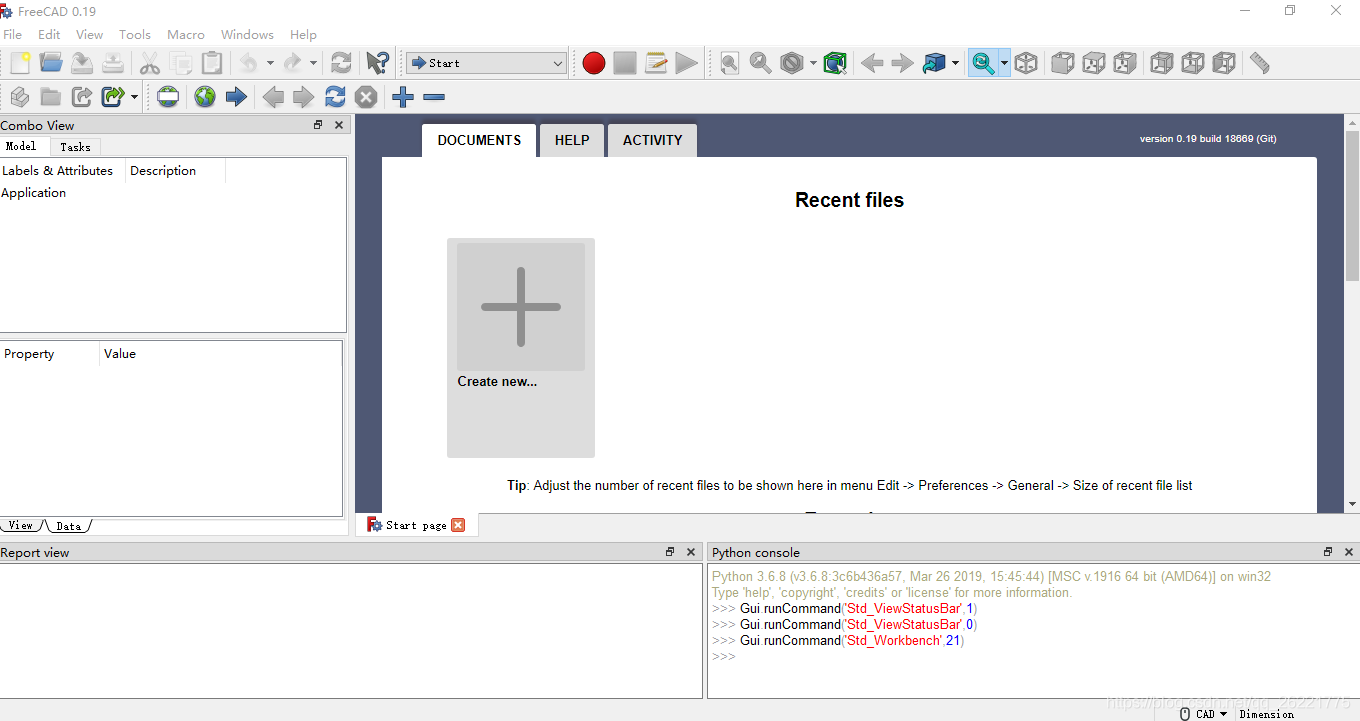Click the Fit All view icon
The width and height of the screenshot is (1360, 721).
[730, 63]
